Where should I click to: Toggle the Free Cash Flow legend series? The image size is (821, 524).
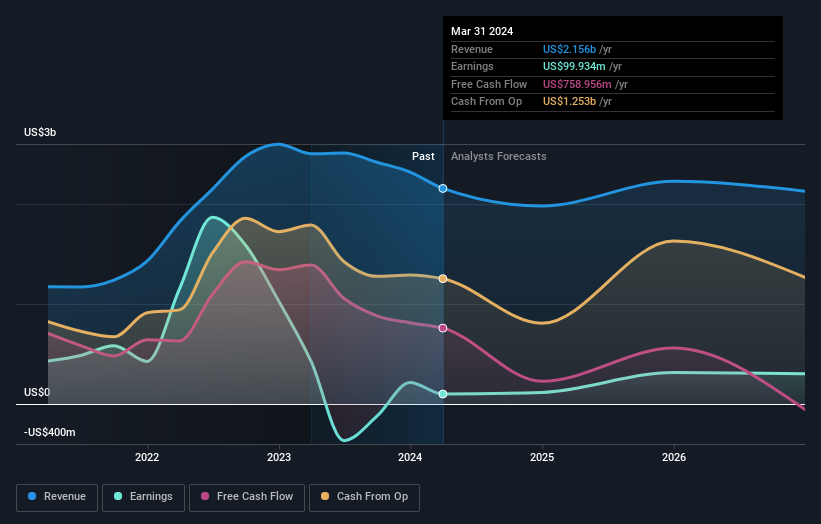click(x=247, y=497)
